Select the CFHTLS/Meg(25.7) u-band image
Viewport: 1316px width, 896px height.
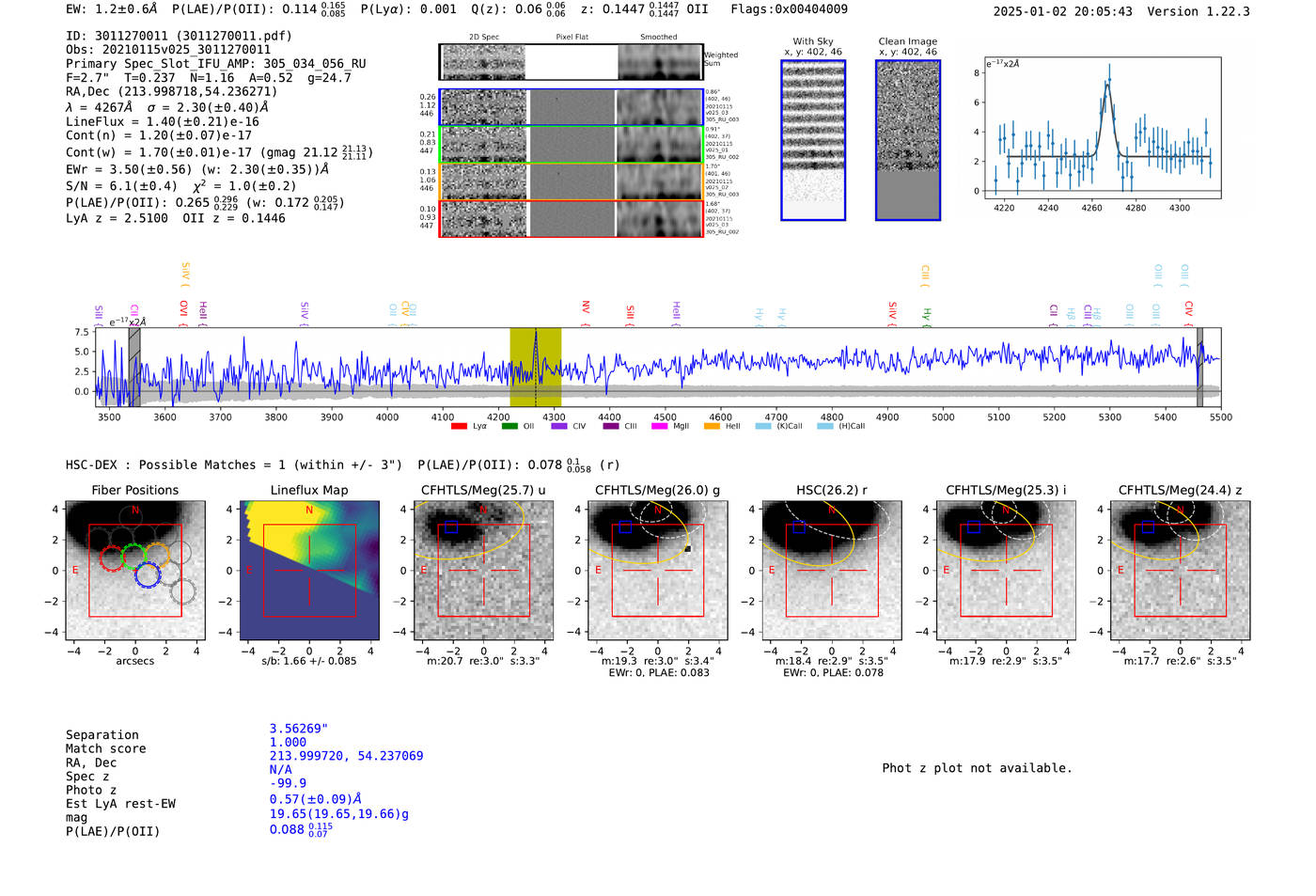click(483, 570)
